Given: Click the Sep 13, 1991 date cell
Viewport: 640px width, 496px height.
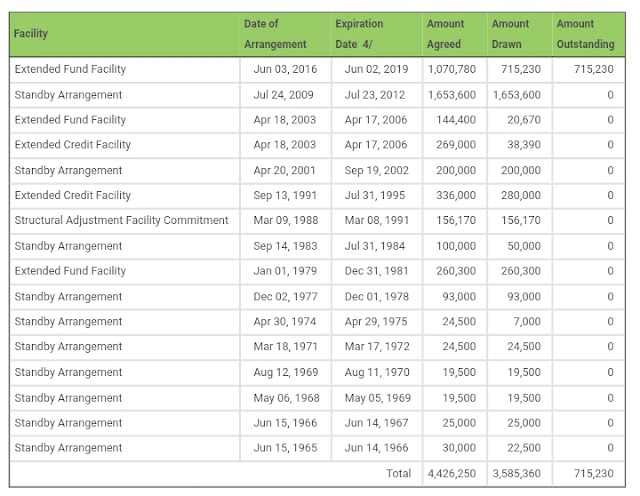Looking at the screenshot, I should [x=285, y=196].
